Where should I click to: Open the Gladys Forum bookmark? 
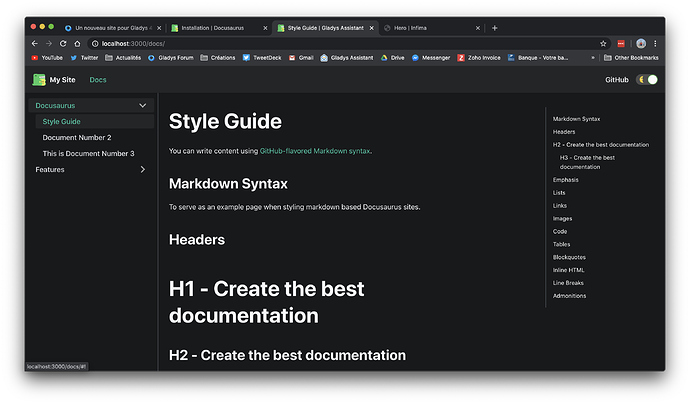click(x=171, y=58)
